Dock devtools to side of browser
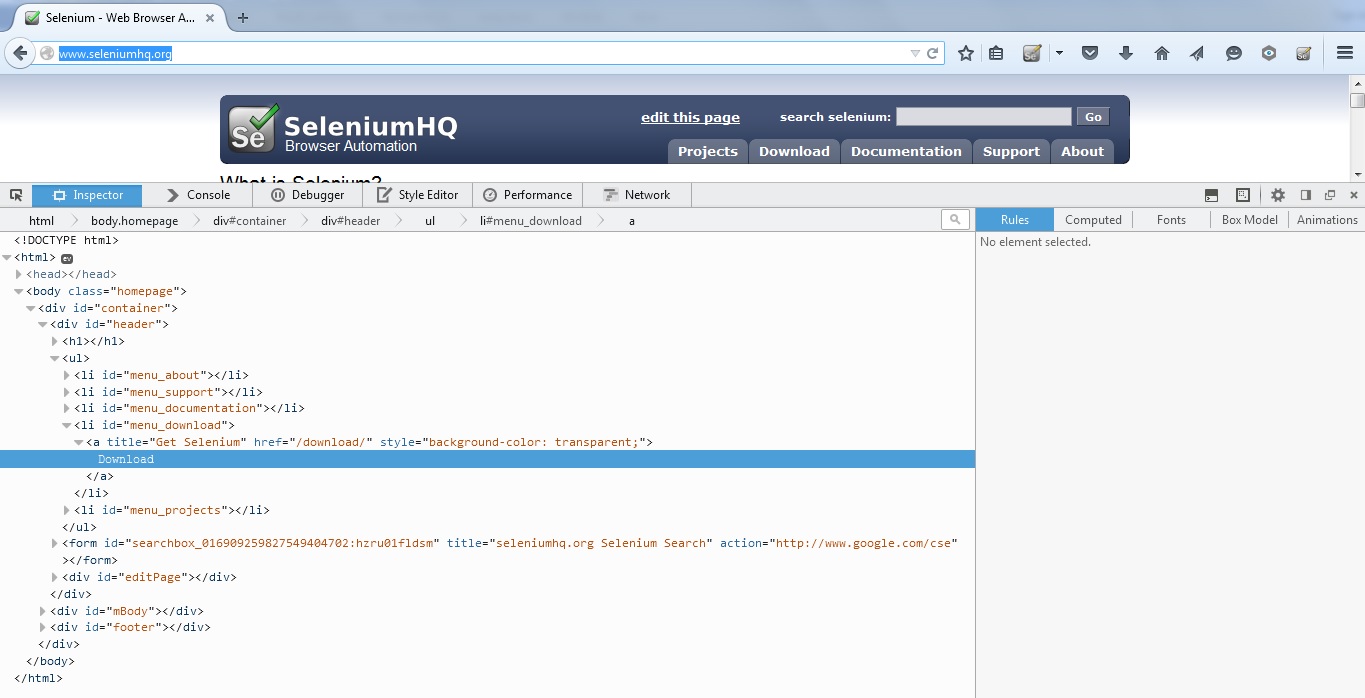Viewport: 1365px width, 698px height. 1305,195
